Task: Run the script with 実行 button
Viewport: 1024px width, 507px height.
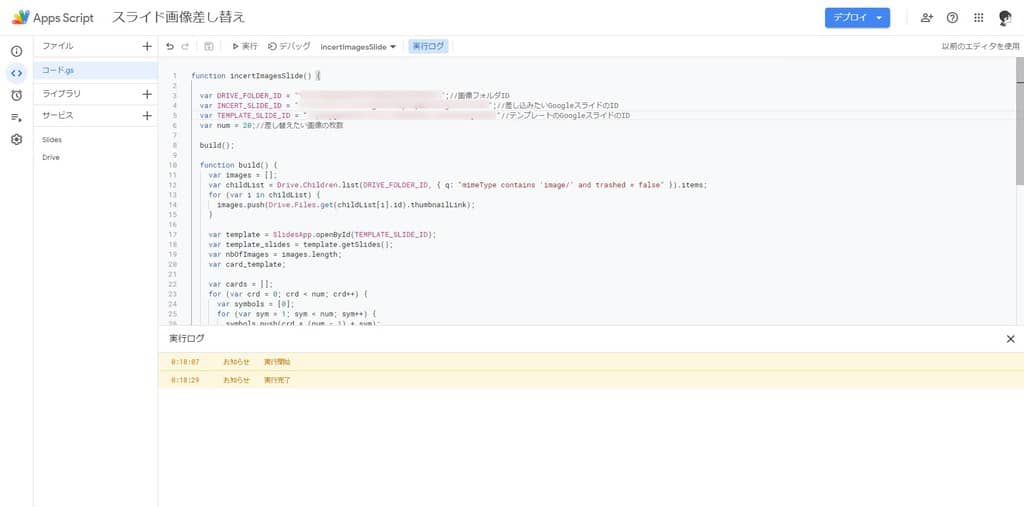Action: [x=245, y=46]
